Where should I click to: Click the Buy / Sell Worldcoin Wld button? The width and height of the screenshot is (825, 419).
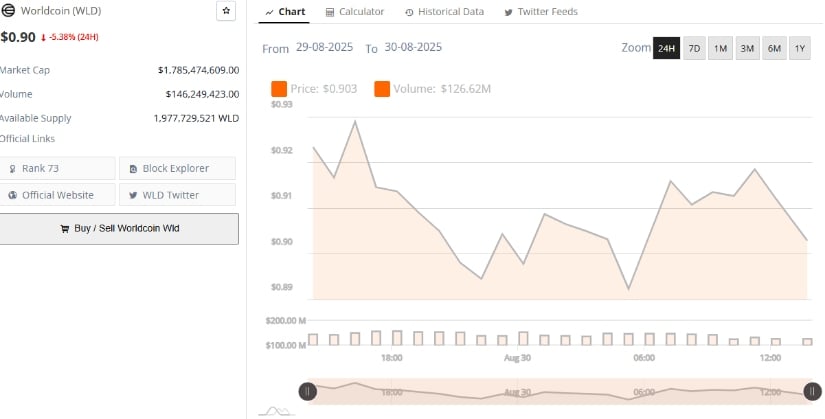click(x=119, y=228)
